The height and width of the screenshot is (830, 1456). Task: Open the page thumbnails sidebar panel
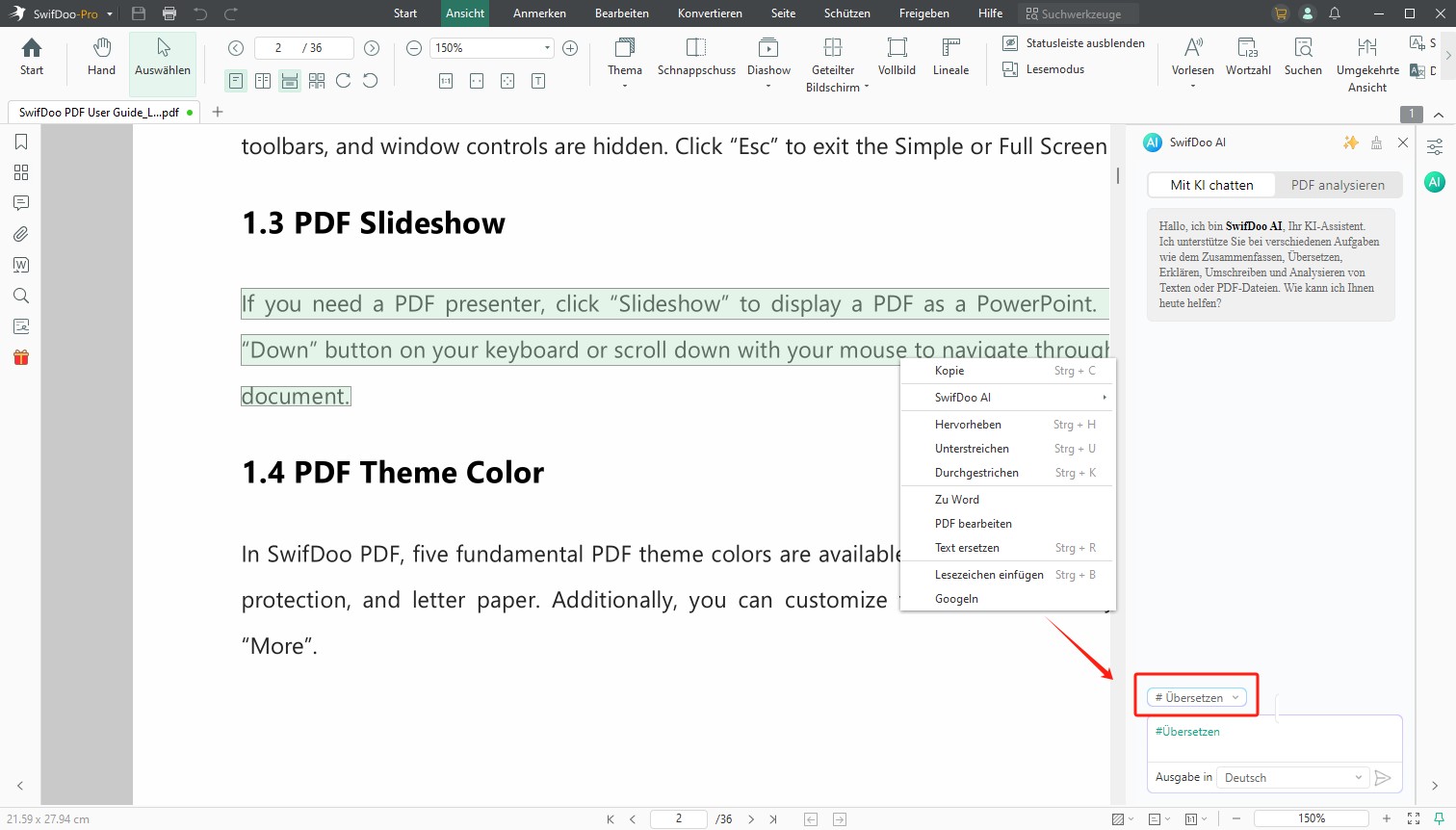click(x=21, y=172)
